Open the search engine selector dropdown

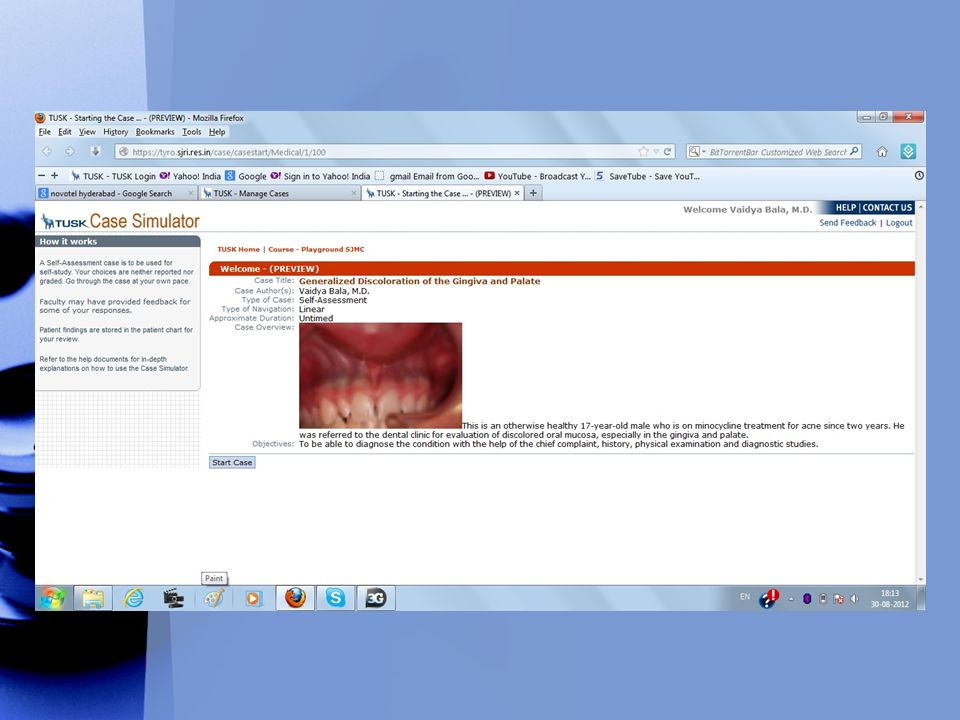(x=697, y=151)
